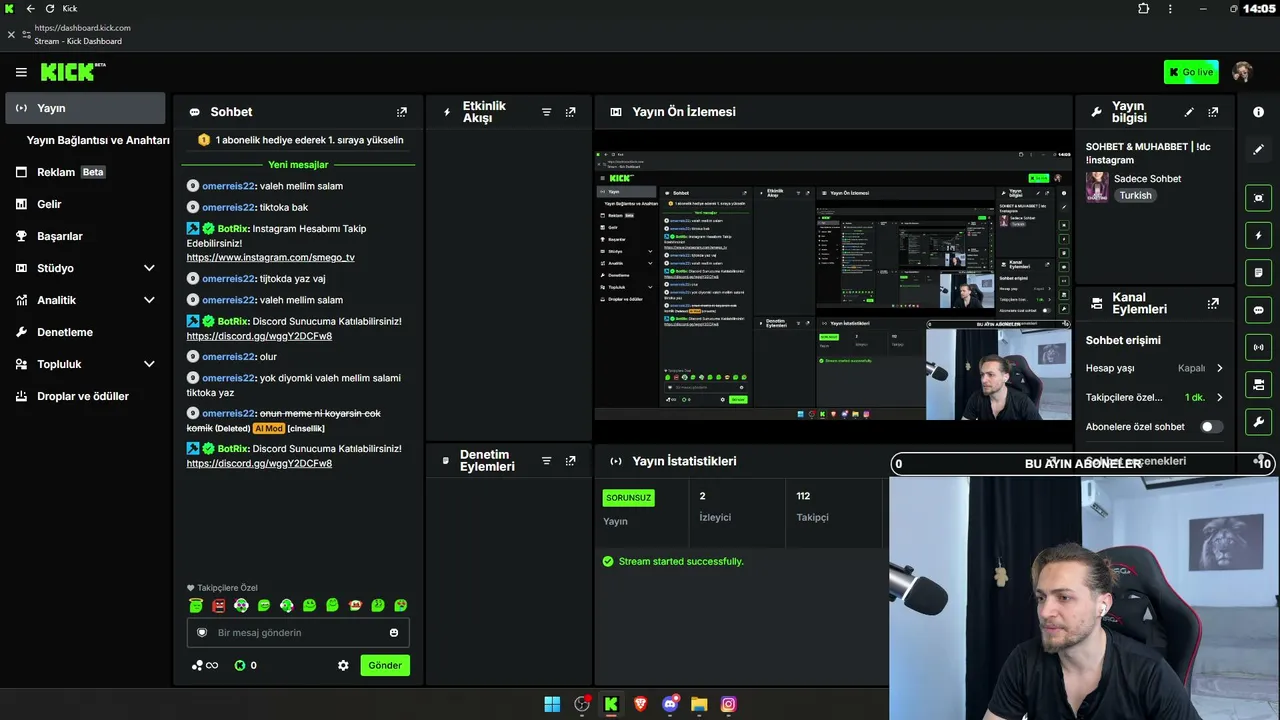The image size is (1280, 720).
Task: Open Brave browser from the taskbar
Action: [x=641, y=704]
